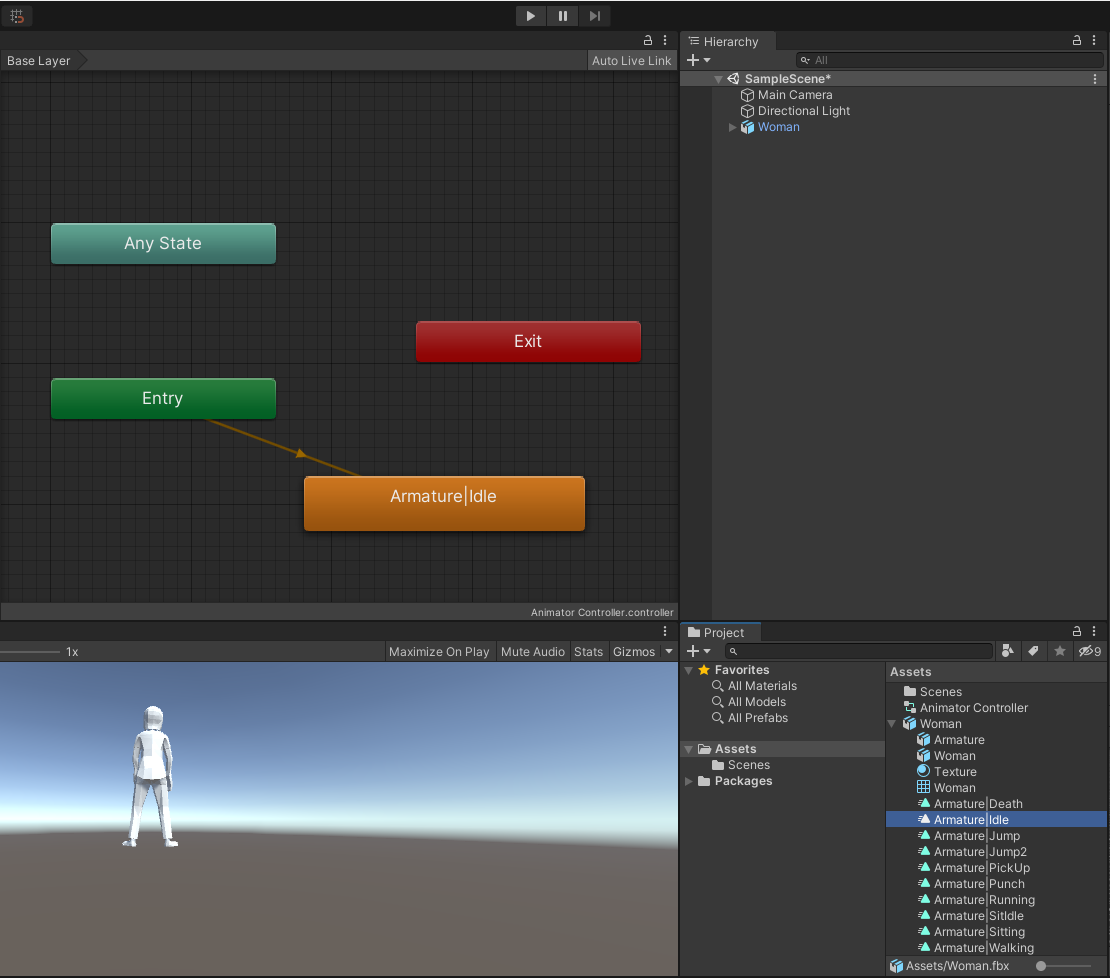Click the Search Favorites star icon

[1059, 651]
